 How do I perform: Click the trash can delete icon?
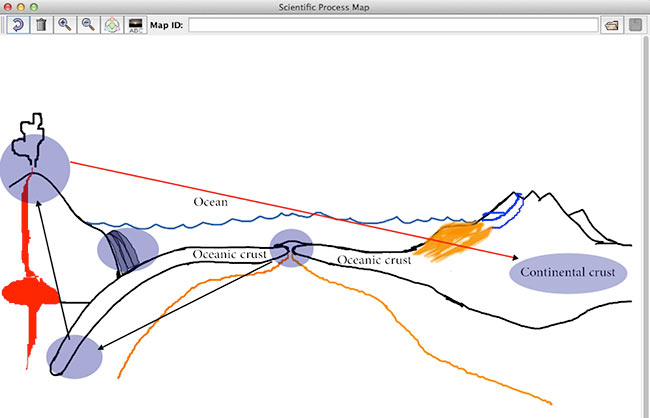[x=41, y=25]
